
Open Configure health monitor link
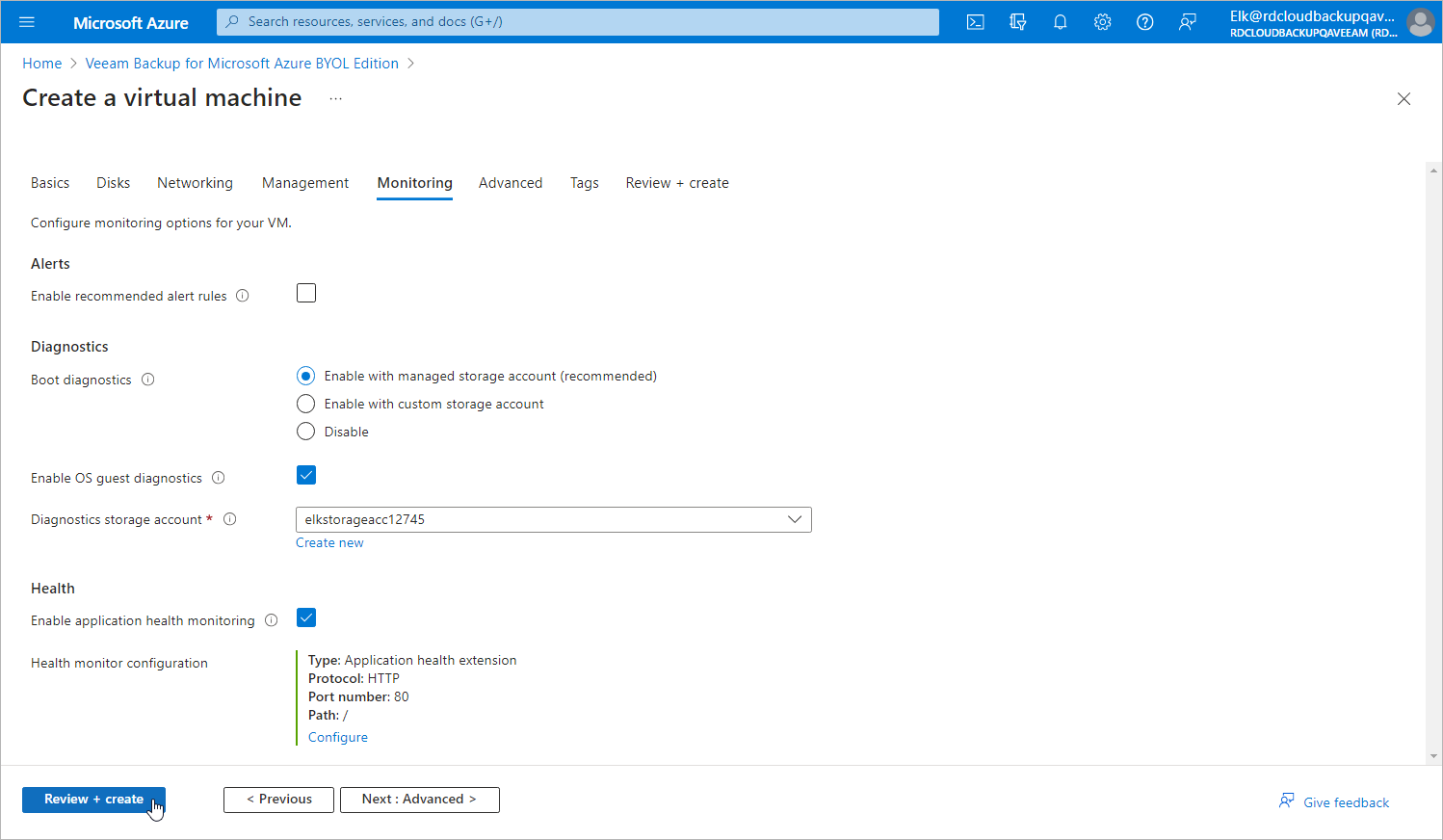pos(337,737)
